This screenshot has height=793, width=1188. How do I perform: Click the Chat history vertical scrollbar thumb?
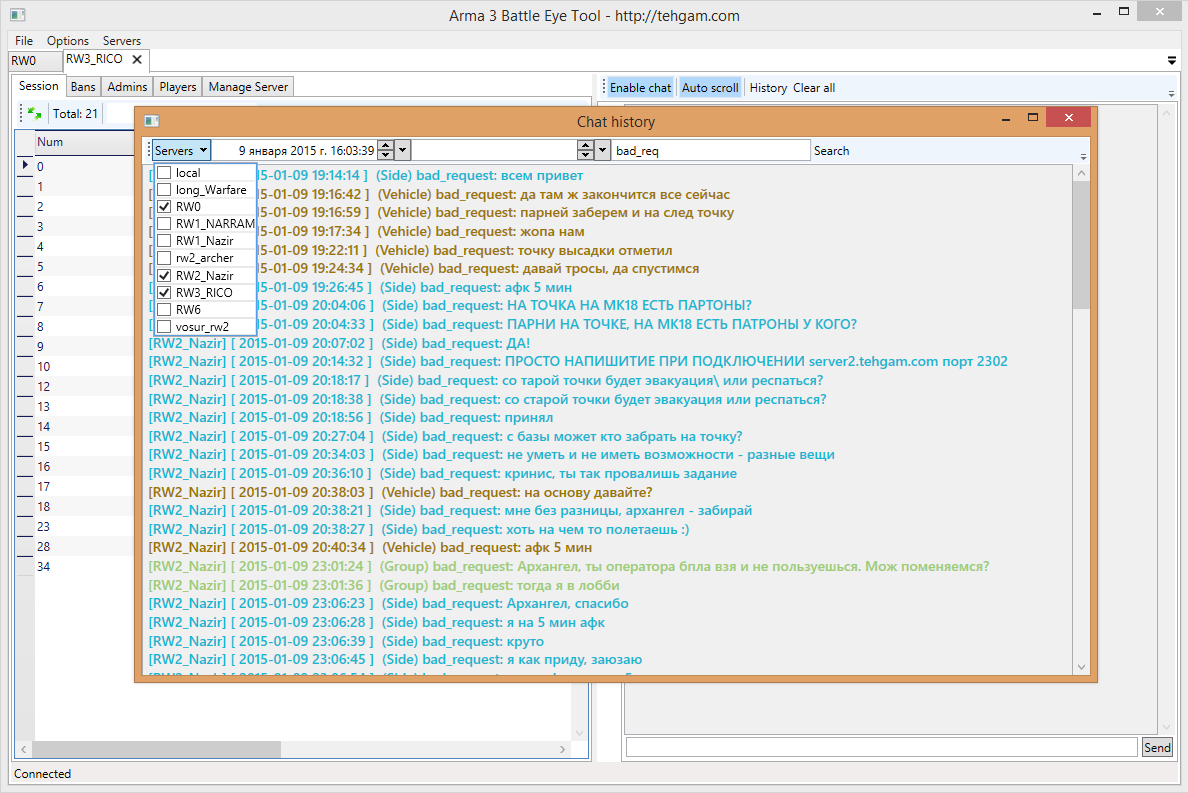pos(1081,244)
